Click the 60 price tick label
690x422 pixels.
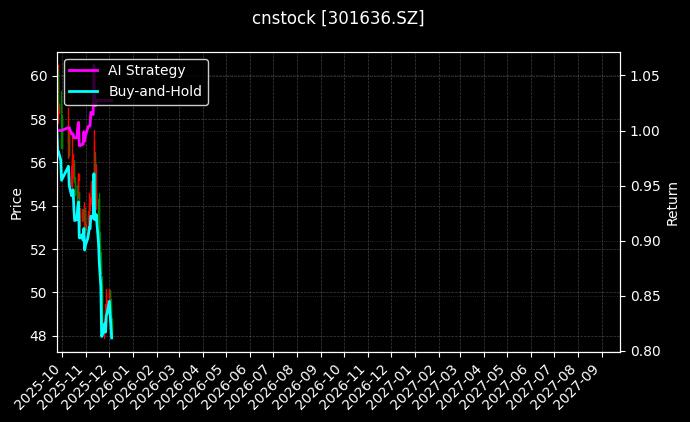41,76
